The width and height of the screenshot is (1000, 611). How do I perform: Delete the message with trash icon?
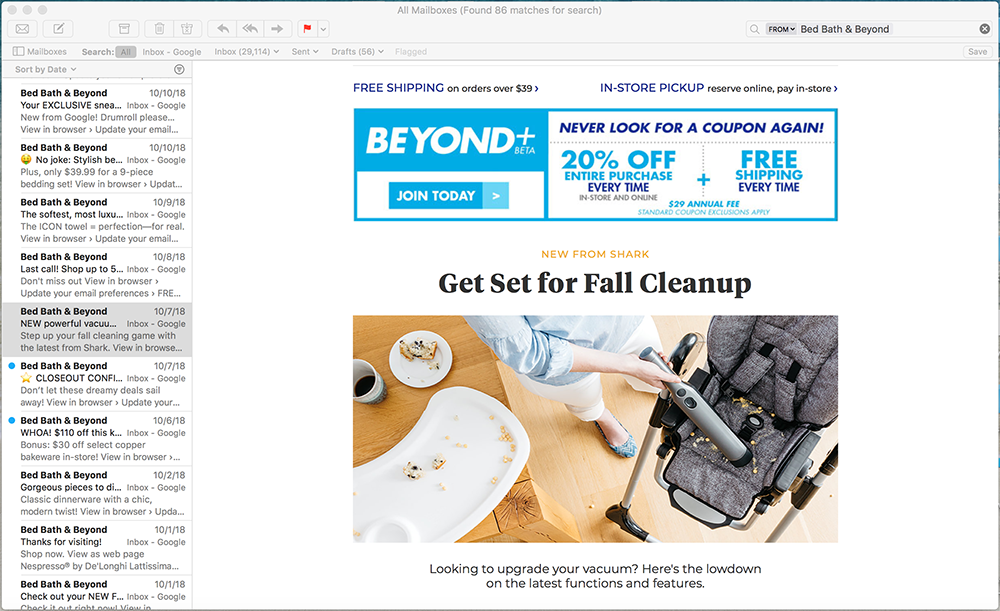(159, 29)
